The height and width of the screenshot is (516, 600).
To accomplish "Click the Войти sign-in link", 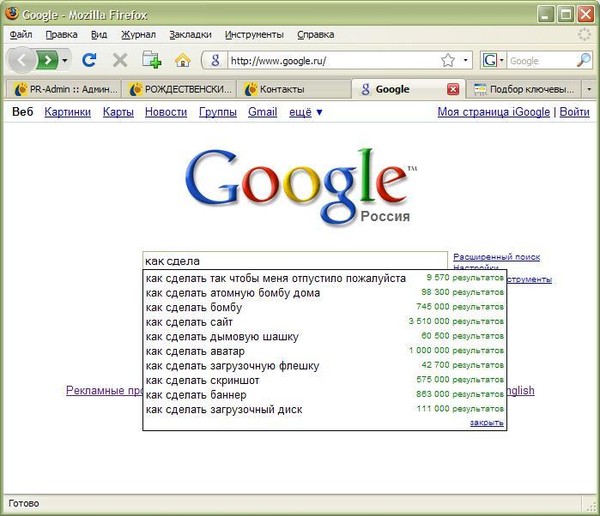I will tap(574, 112).
